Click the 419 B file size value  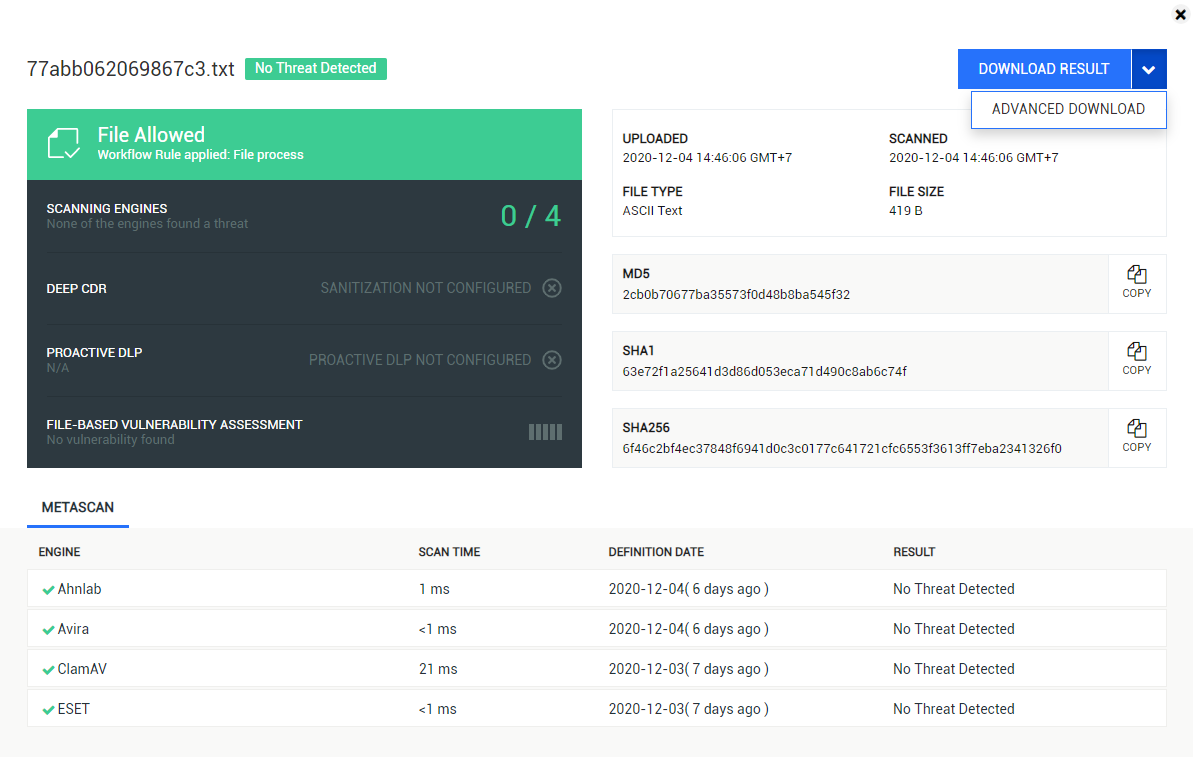pos(905,211)
